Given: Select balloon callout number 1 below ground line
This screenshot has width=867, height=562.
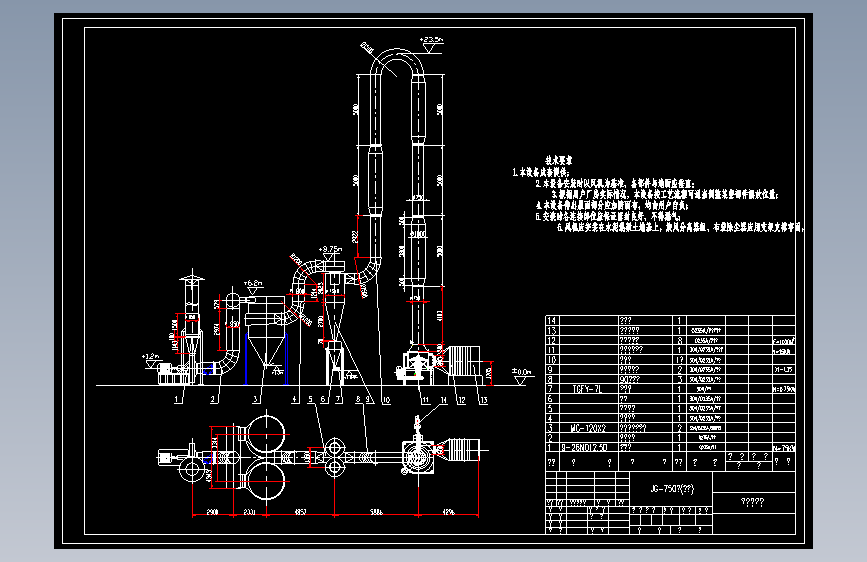Looking at the screenshot, I should point(177,399).
